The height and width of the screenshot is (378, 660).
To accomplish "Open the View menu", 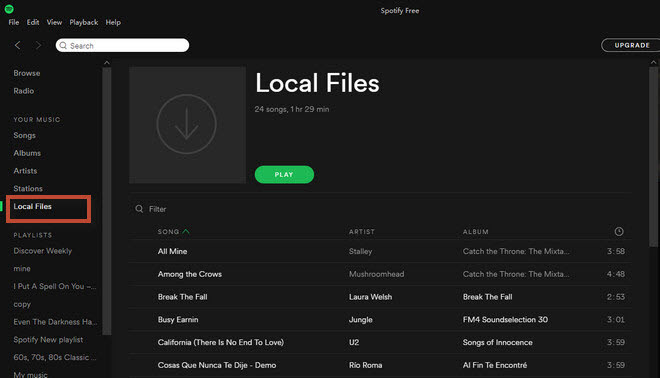I will pos(54,22).
